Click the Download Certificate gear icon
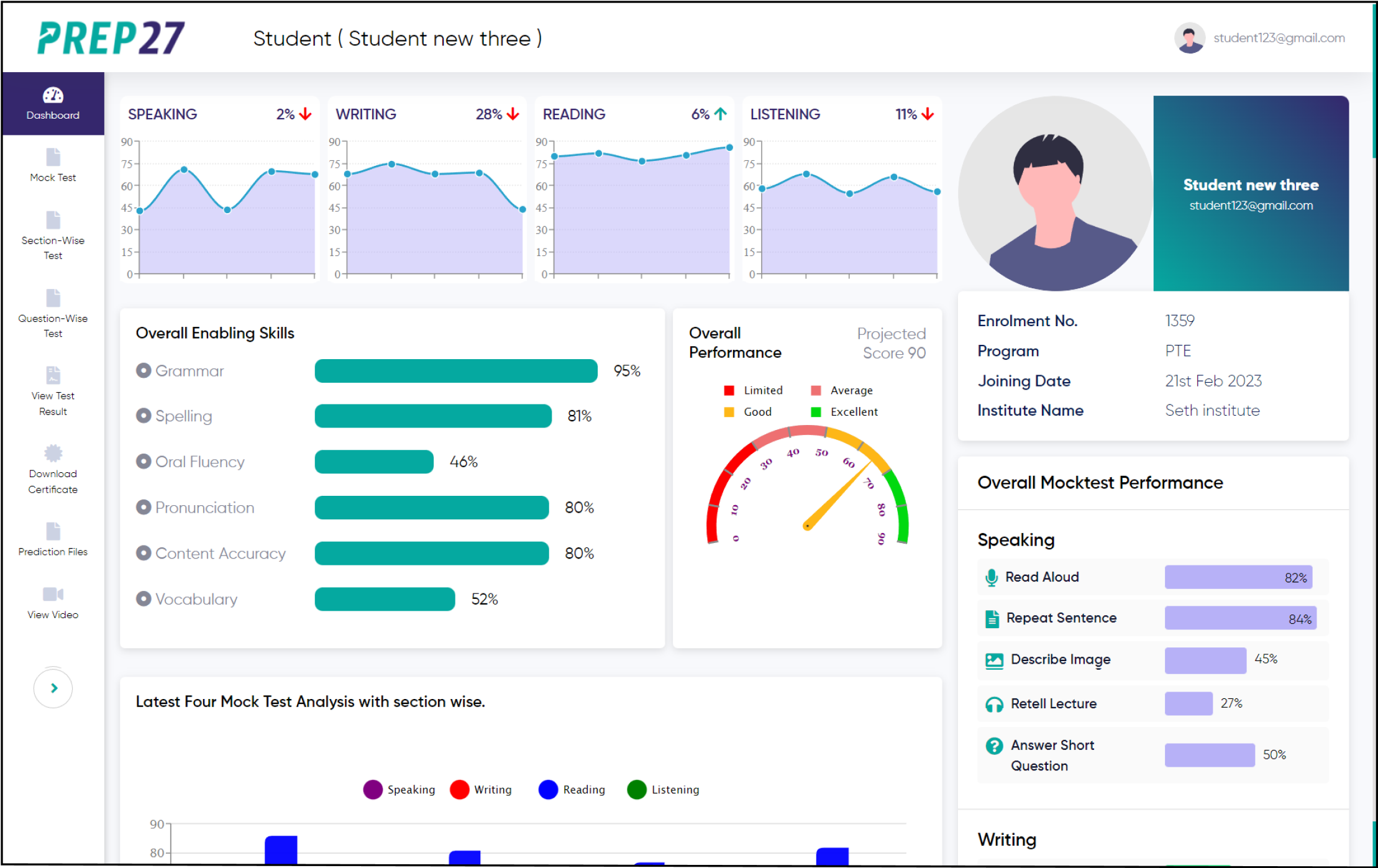 [x=53, y=453]
